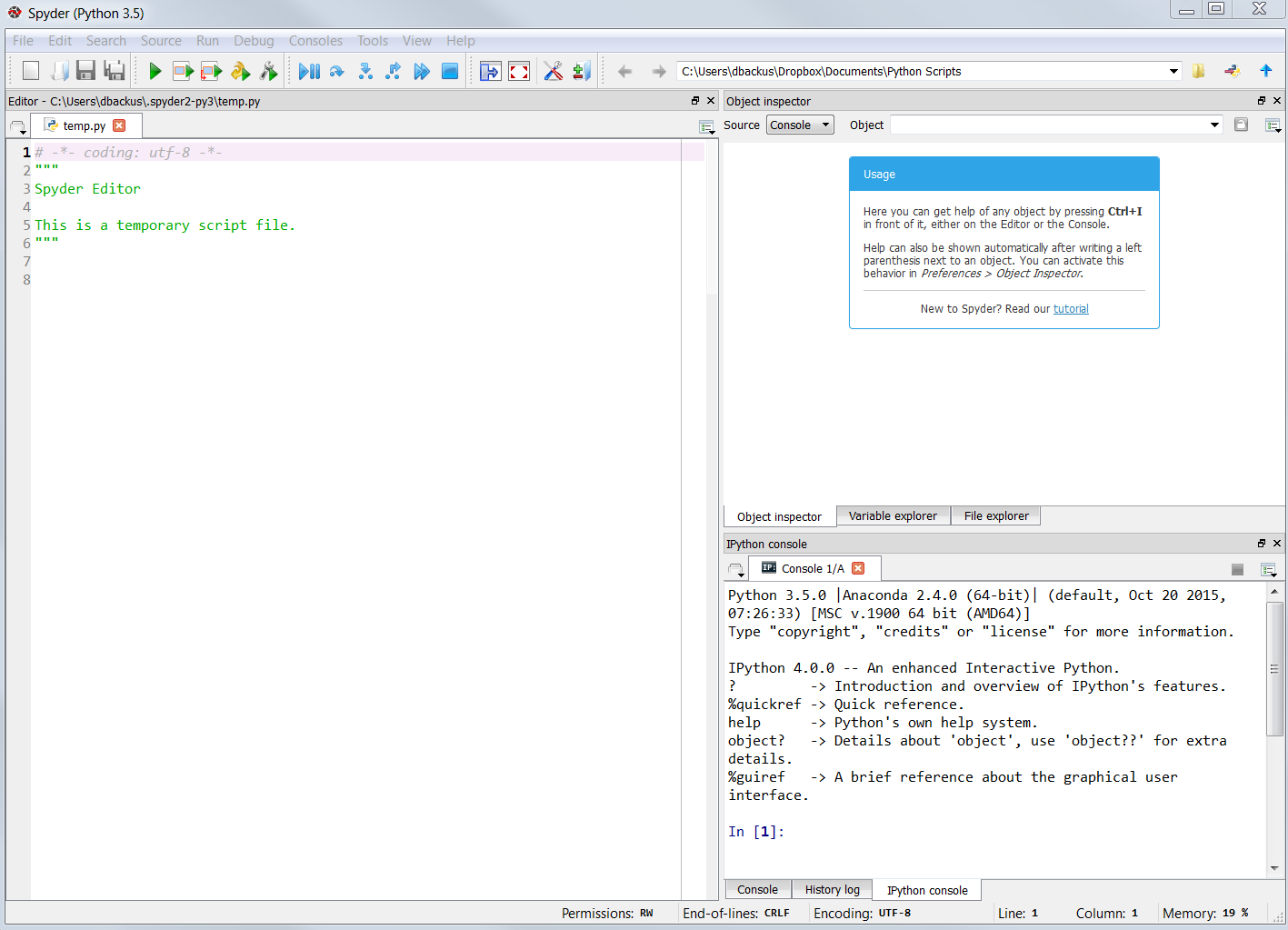Open Preferences via the wrench and screwdriver icon
Viewport: 1288px width, 930px height.
(x=553, y=71)
